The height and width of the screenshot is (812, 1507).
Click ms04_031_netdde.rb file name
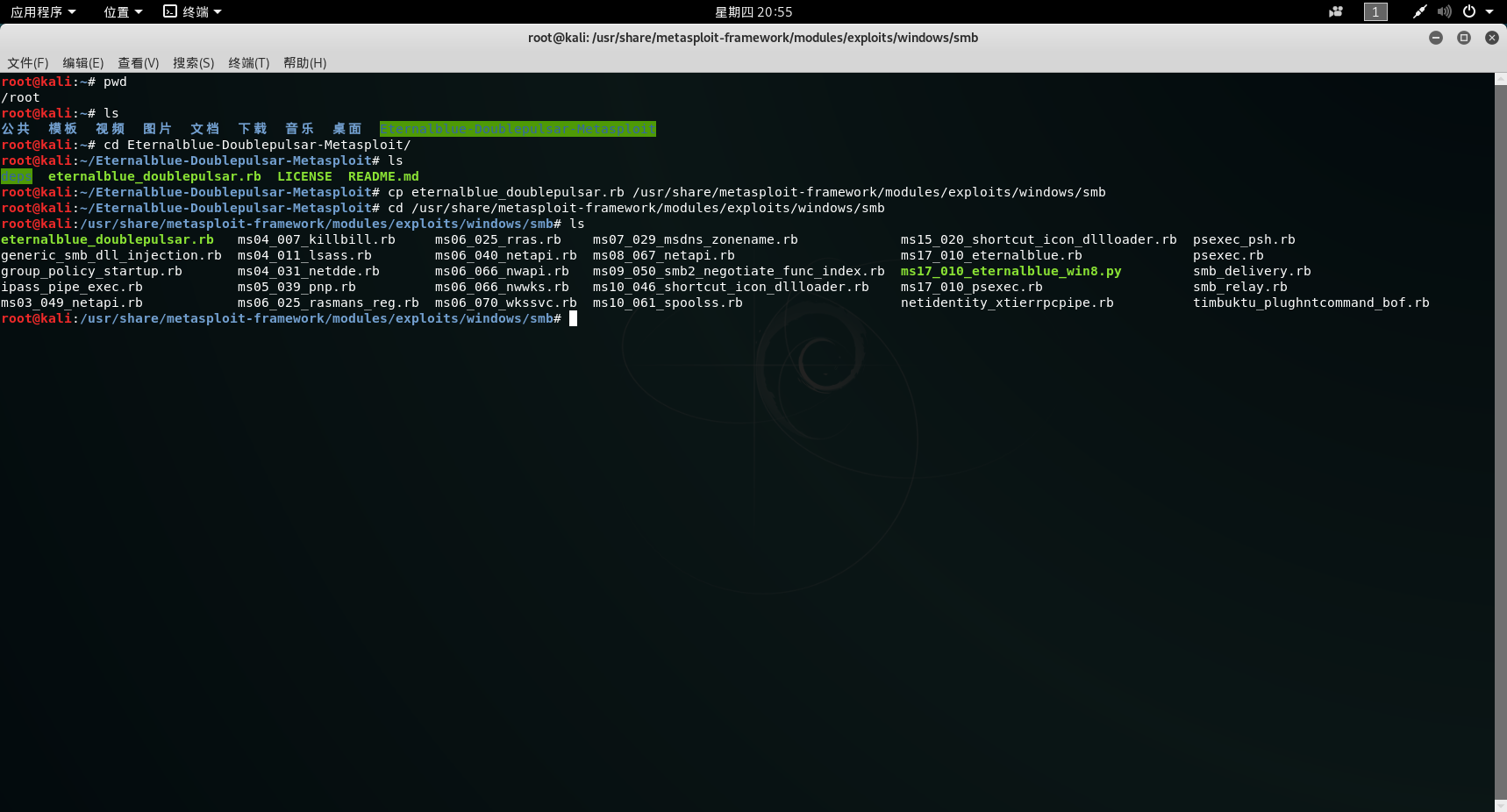point(309,271)
